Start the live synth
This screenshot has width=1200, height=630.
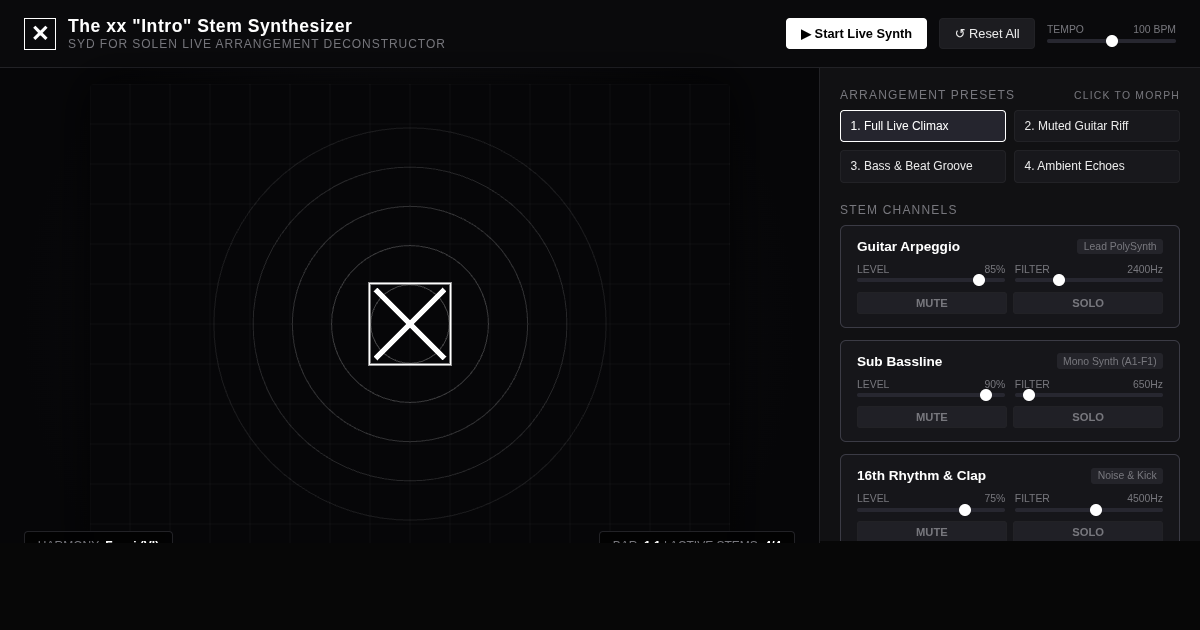[856, 34]
